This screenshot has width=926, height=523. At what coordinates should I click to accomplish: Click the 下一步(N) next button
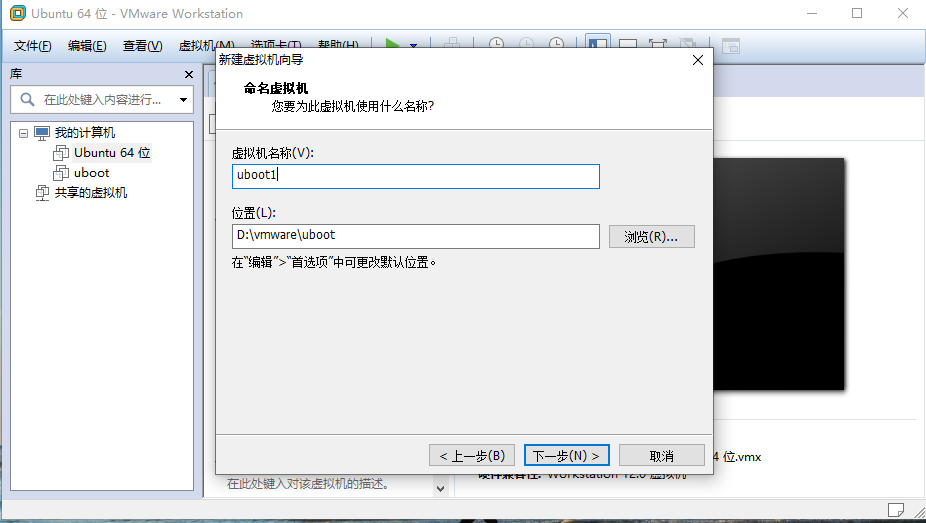click(x=566, y=455)
